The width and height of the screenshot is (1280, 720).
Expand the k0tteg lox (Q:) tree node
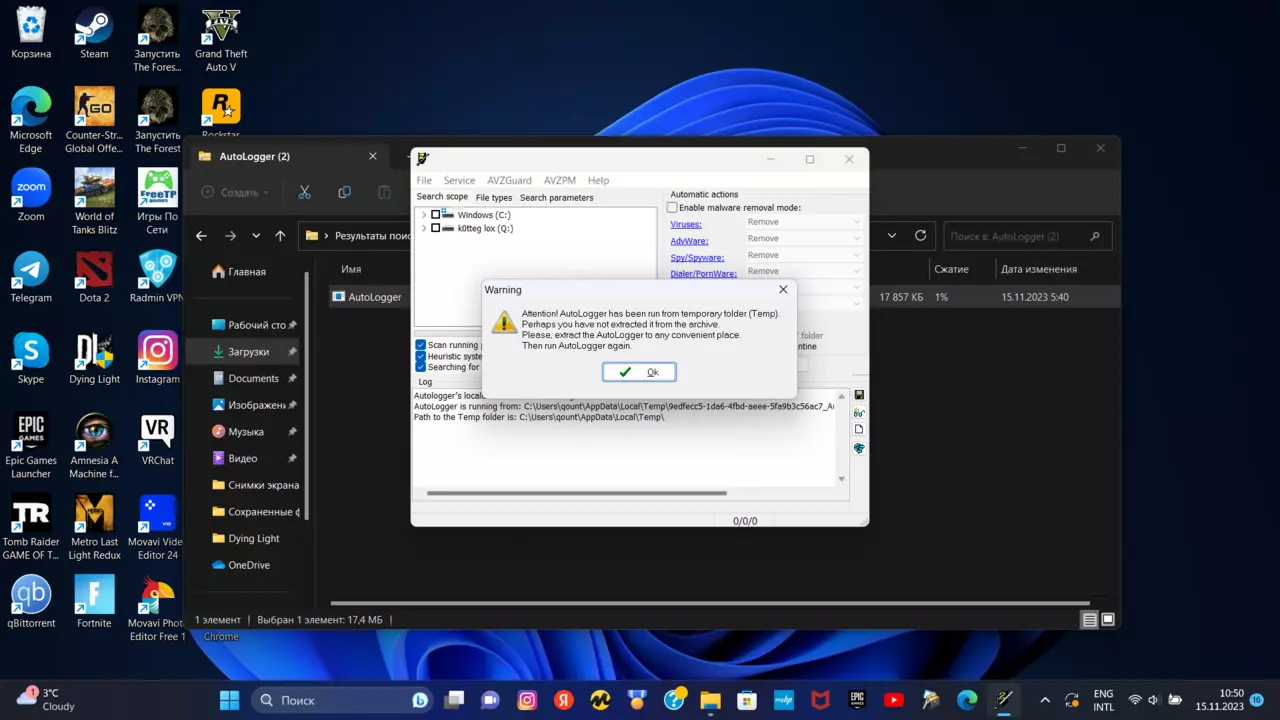424,228
